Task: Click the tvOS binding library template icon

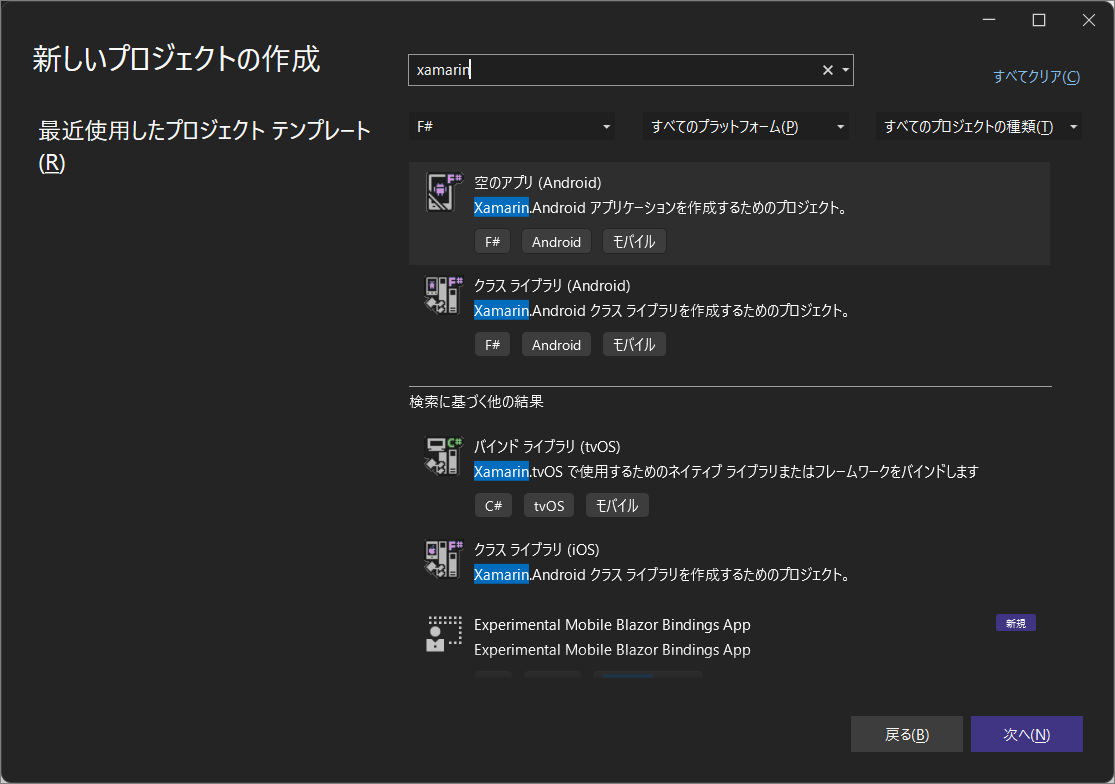Action: click(x=444, y=456)
